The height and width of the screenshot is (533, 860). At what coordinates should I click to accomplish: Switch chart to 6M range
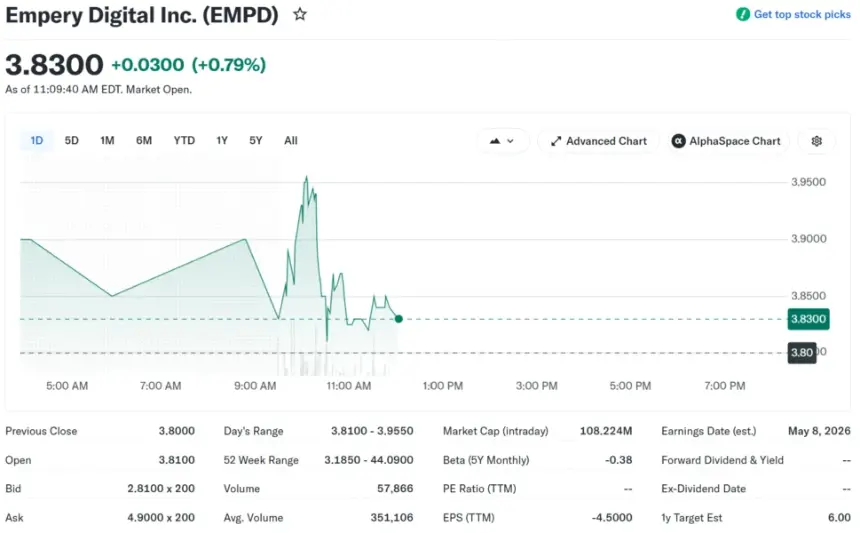[144, 140]
